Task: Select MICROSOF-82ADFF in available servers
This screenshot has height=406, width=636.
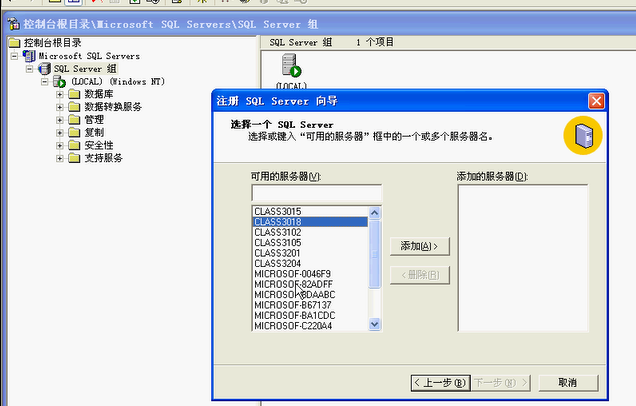Action: click(x=310, y=284)
